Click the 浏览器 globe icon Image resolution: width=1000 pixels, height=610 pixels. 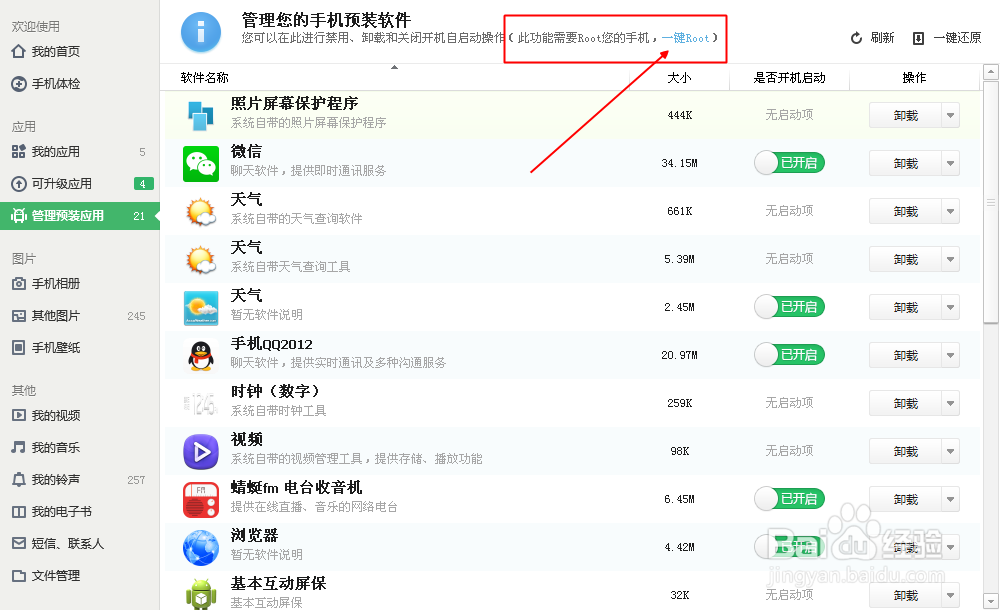201,547
